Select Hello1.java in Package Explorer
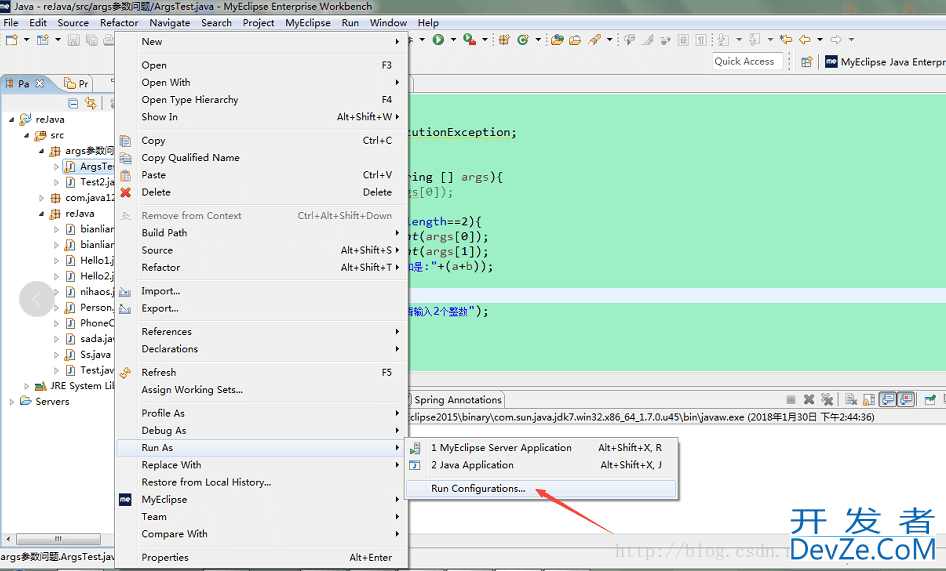This screenshot has height=571, width=946. [x=89, y=260]
